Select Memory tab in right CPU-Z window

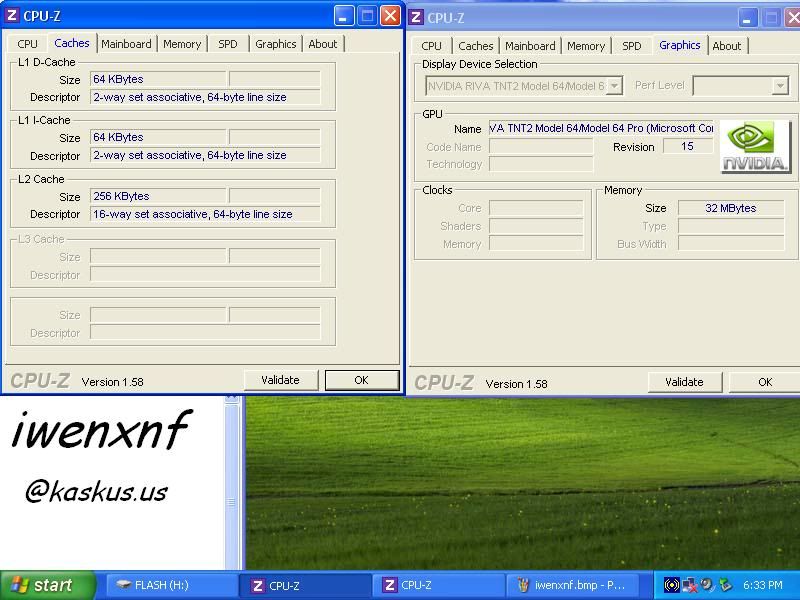(586, 46)
